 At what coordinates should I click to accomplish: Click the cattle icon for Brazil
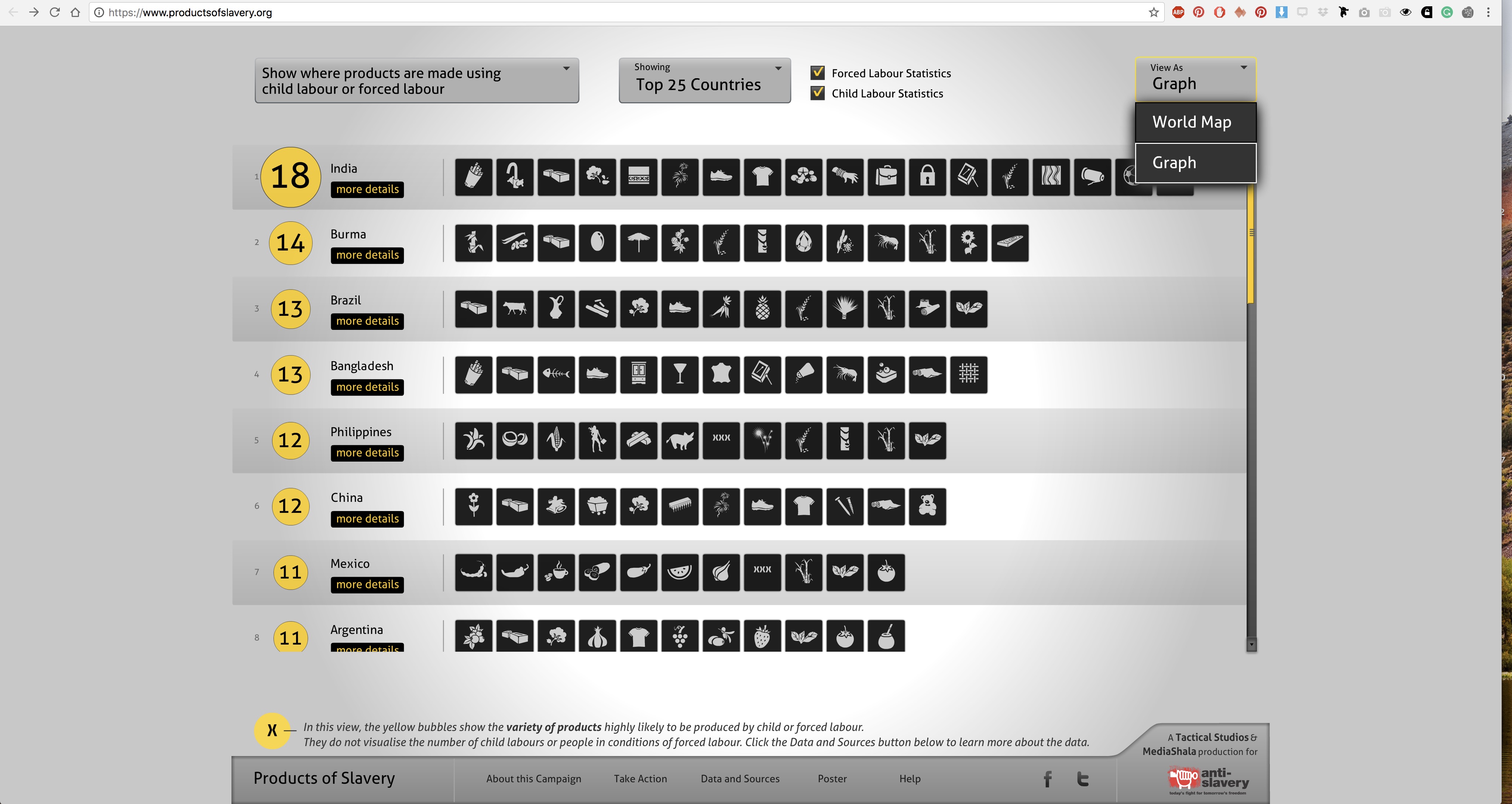point(515,309)
